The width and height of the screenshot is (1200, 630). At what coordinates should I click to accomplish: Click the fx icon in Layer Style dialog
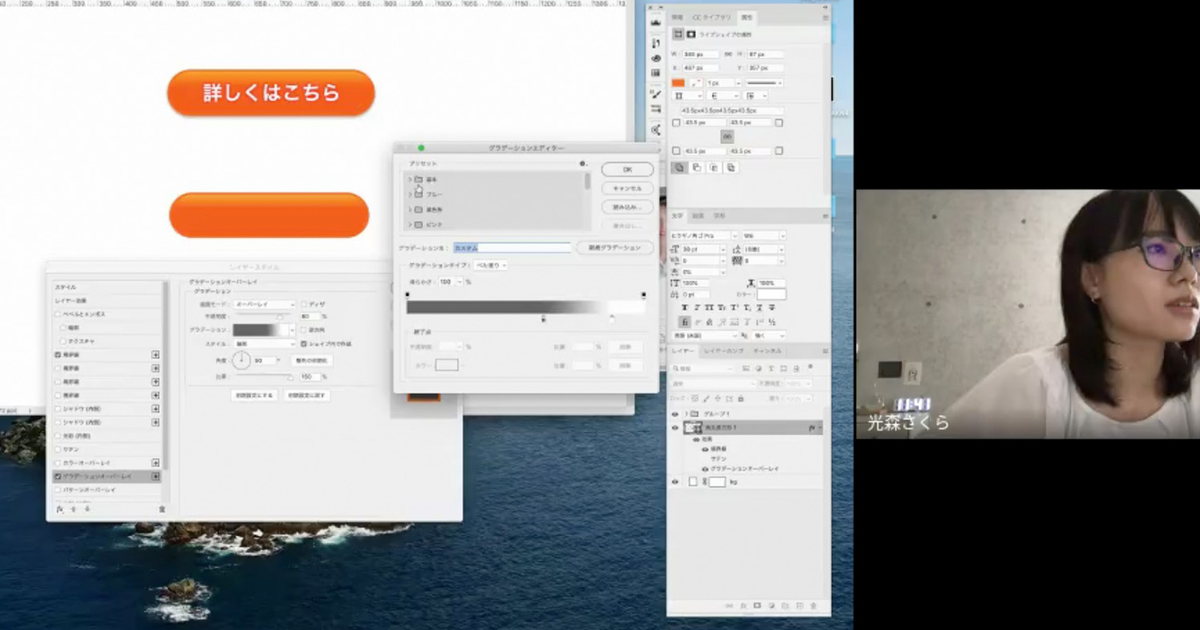point(60,509)
